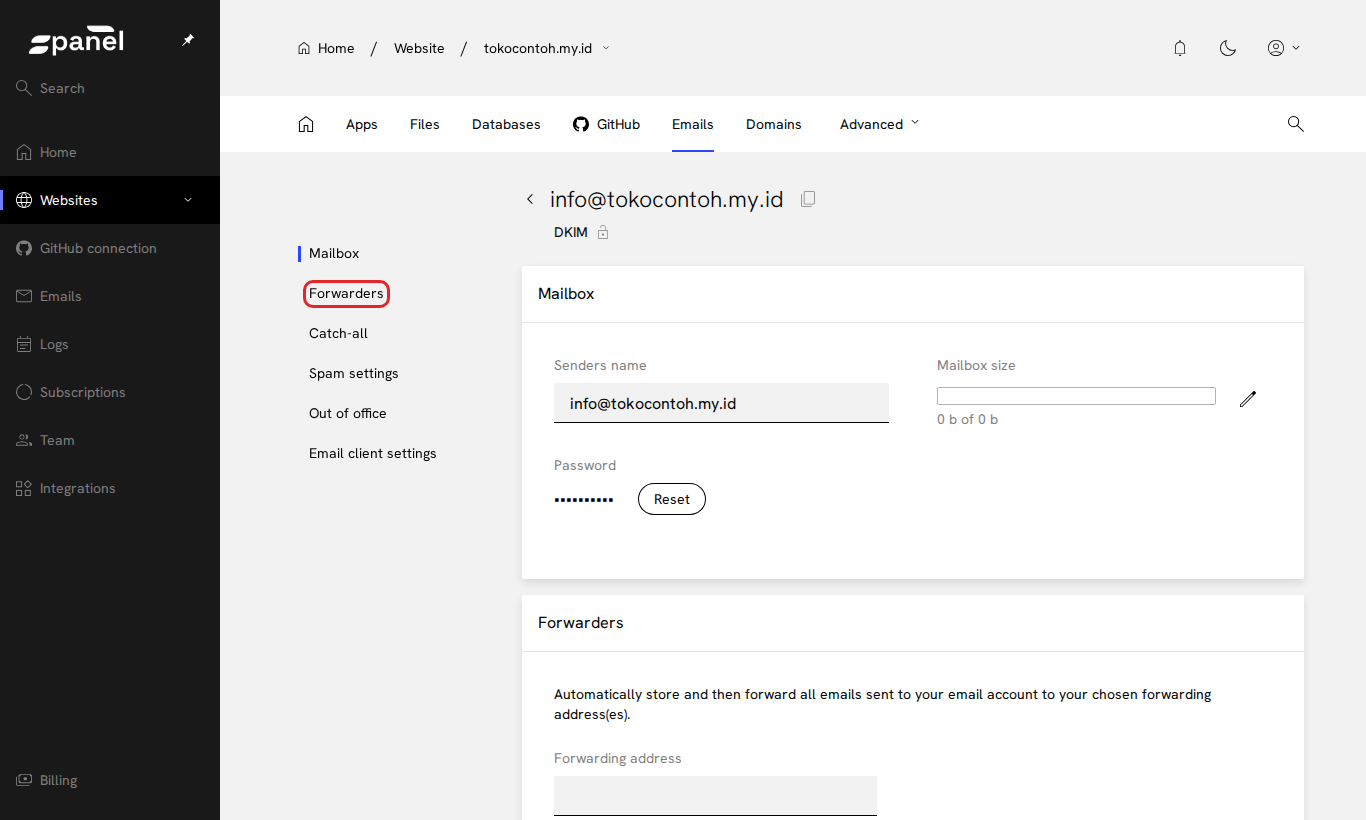This screenshot has width=1366, height=820.
Task: Copy the email address info@tokocontoh.my.id
Action: pyautogui.click(x=808, y=199)
